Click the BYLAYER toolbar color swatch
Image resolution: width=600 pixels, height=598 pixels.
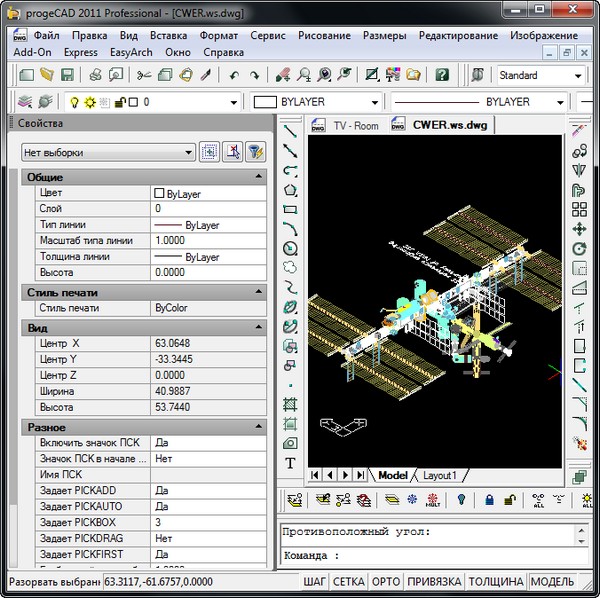(x=265, y=102)
